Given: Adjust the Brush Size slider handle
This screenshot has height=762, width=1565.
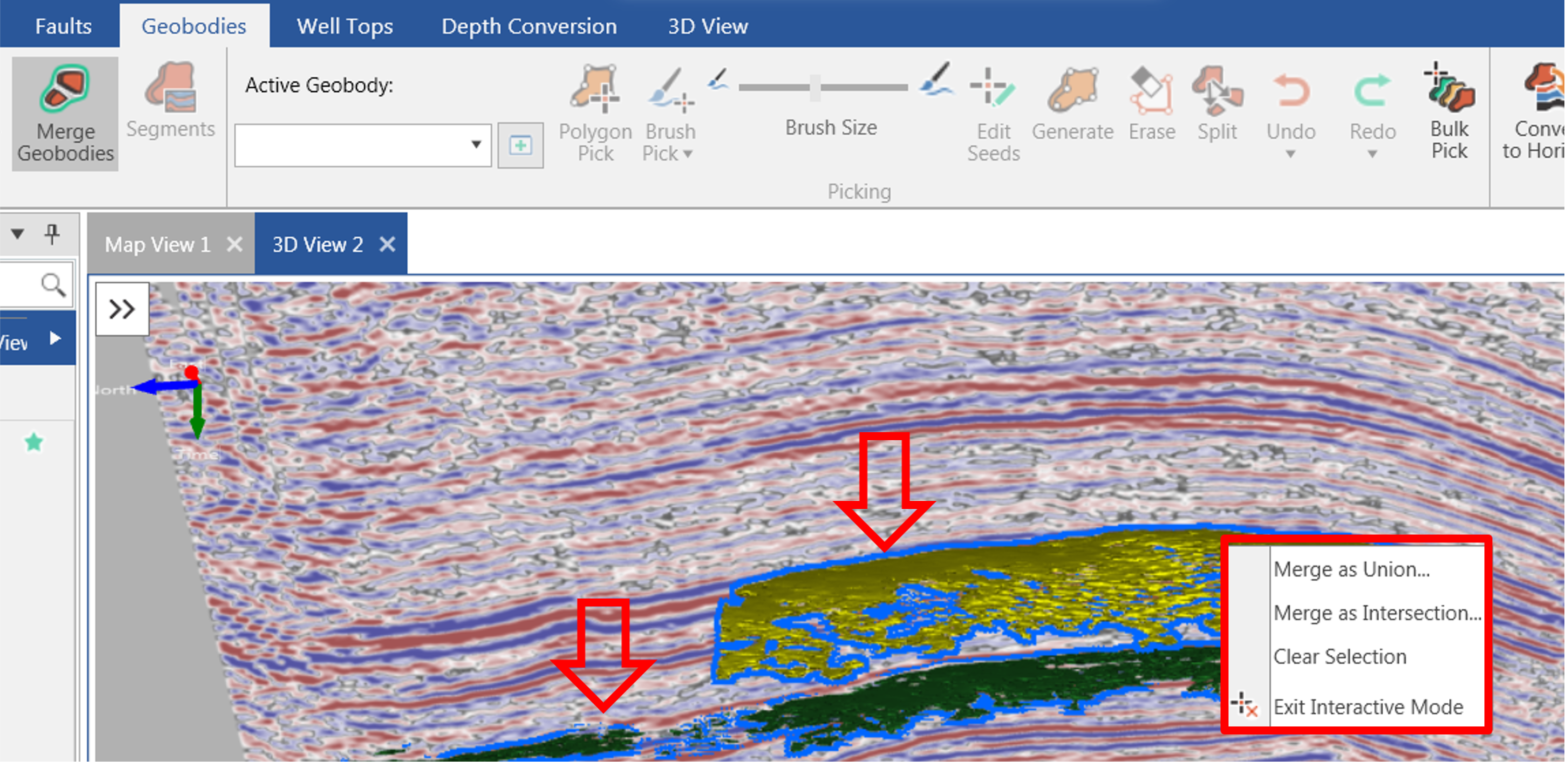Looking at the screenshot, I should click(x=815, y=87).
